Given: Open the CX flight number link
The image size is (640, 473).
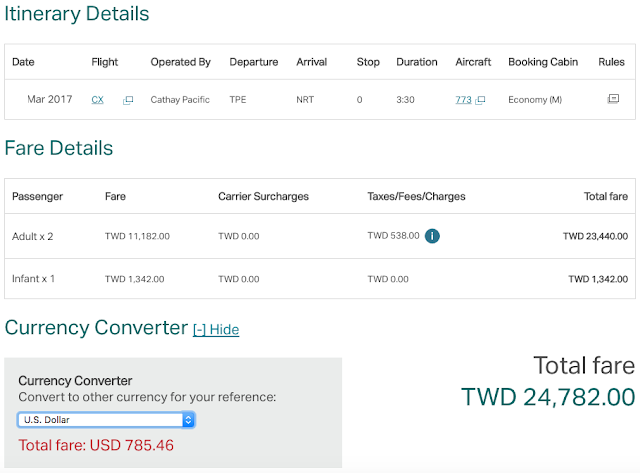Looking at the screenshot, I should point(97,100).
